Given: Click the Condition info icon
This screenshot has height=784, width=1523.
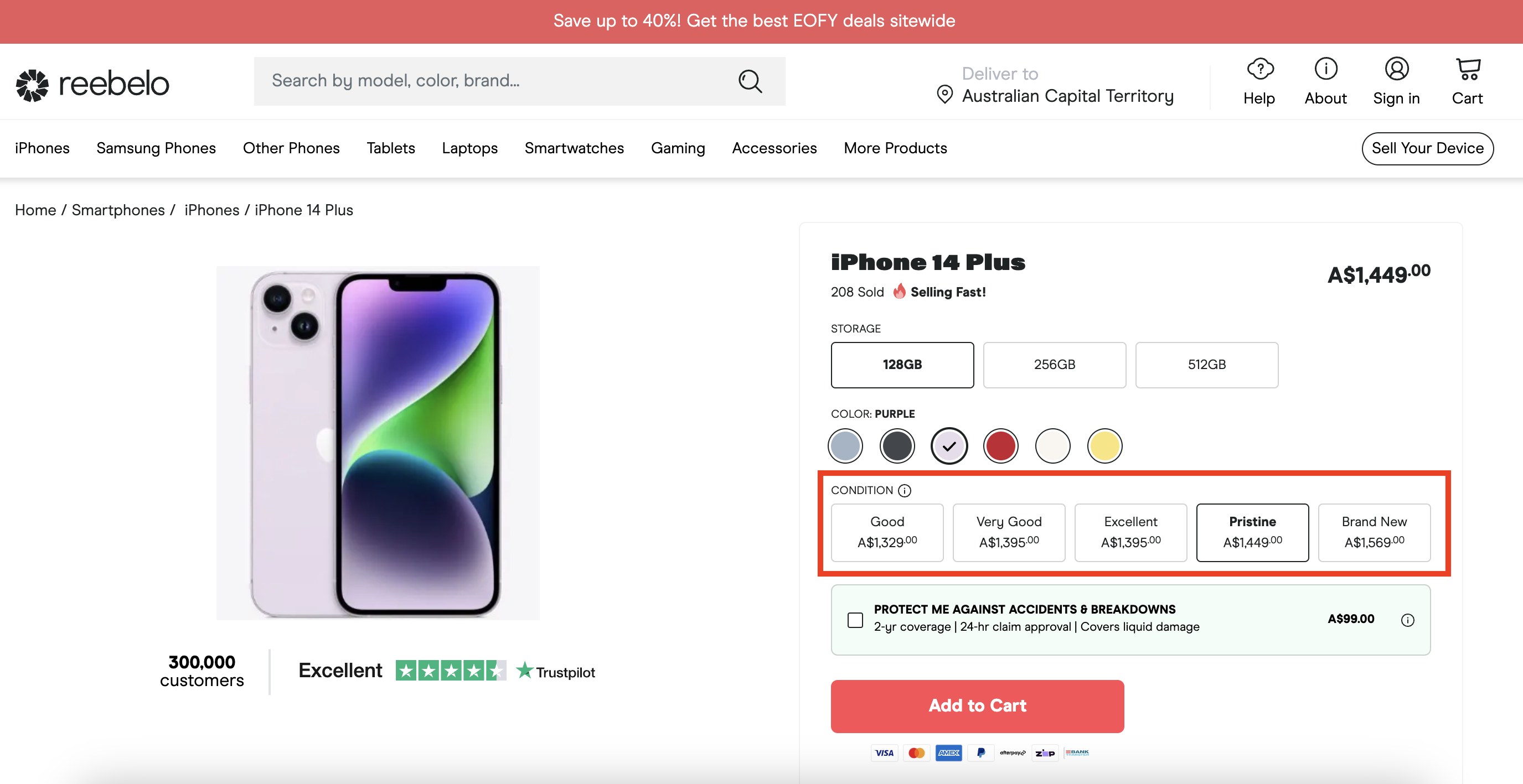Looking at the screenshot, I should tap(905, 490).
